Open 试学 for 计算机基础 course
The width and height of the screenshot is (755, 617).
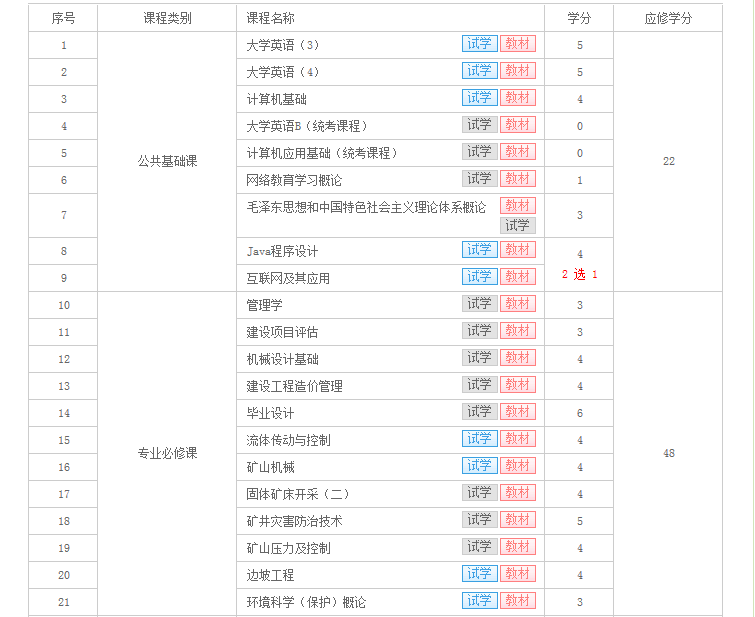pyautogui.click(x=479, y=98)
